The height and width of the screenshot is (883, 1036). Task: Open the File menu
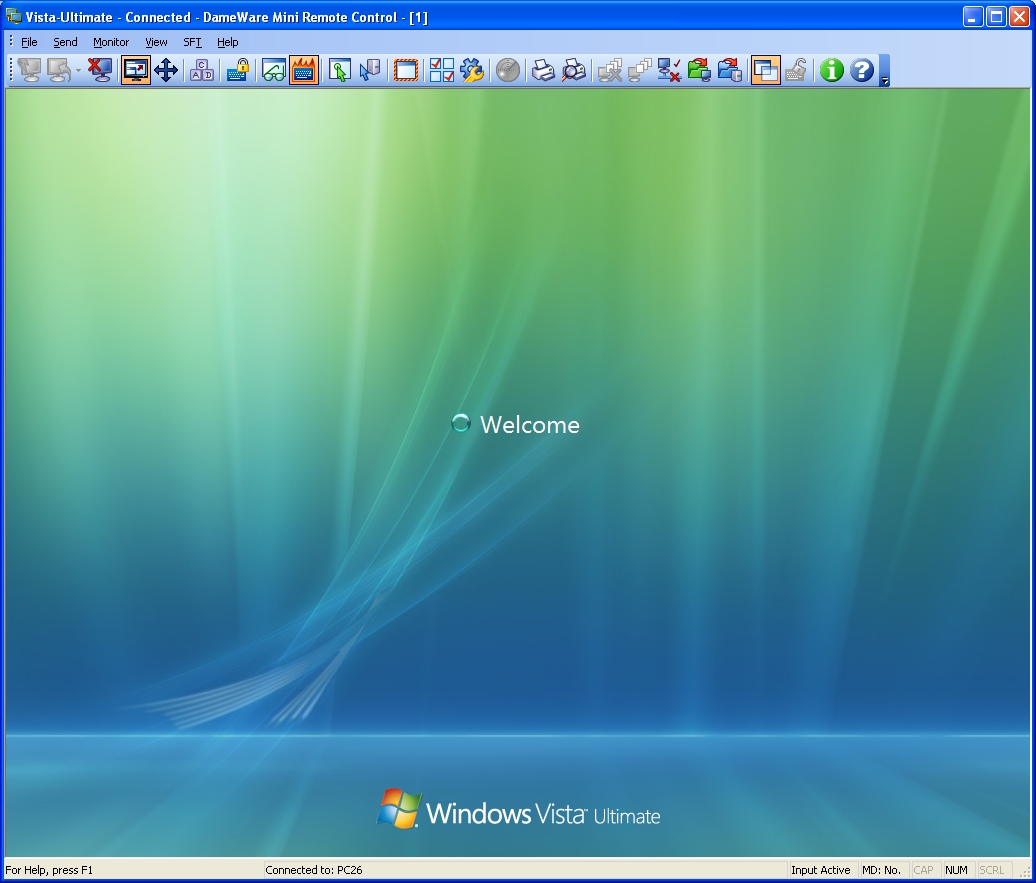pos(29,42)
